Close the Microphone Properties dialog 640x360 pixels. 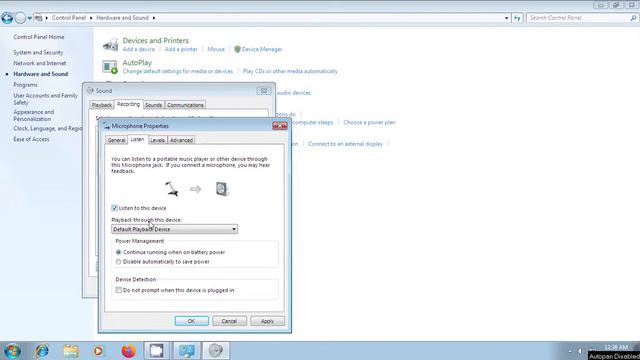tap(280, 126)
